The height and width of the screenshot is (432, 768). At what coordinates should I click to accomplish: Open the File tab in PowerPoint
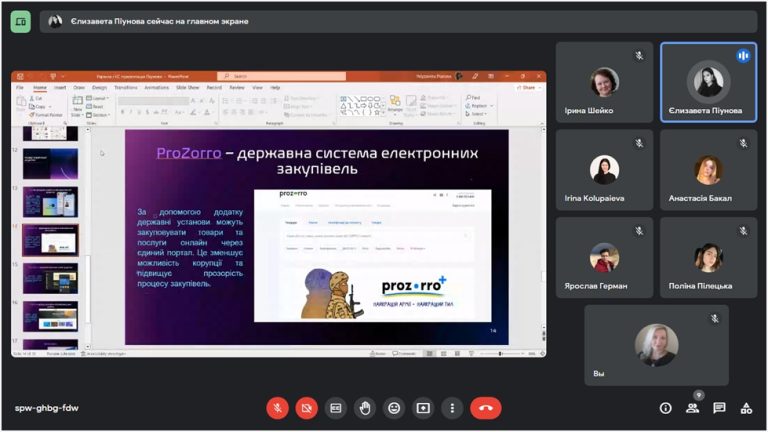[x=20, y=88]
